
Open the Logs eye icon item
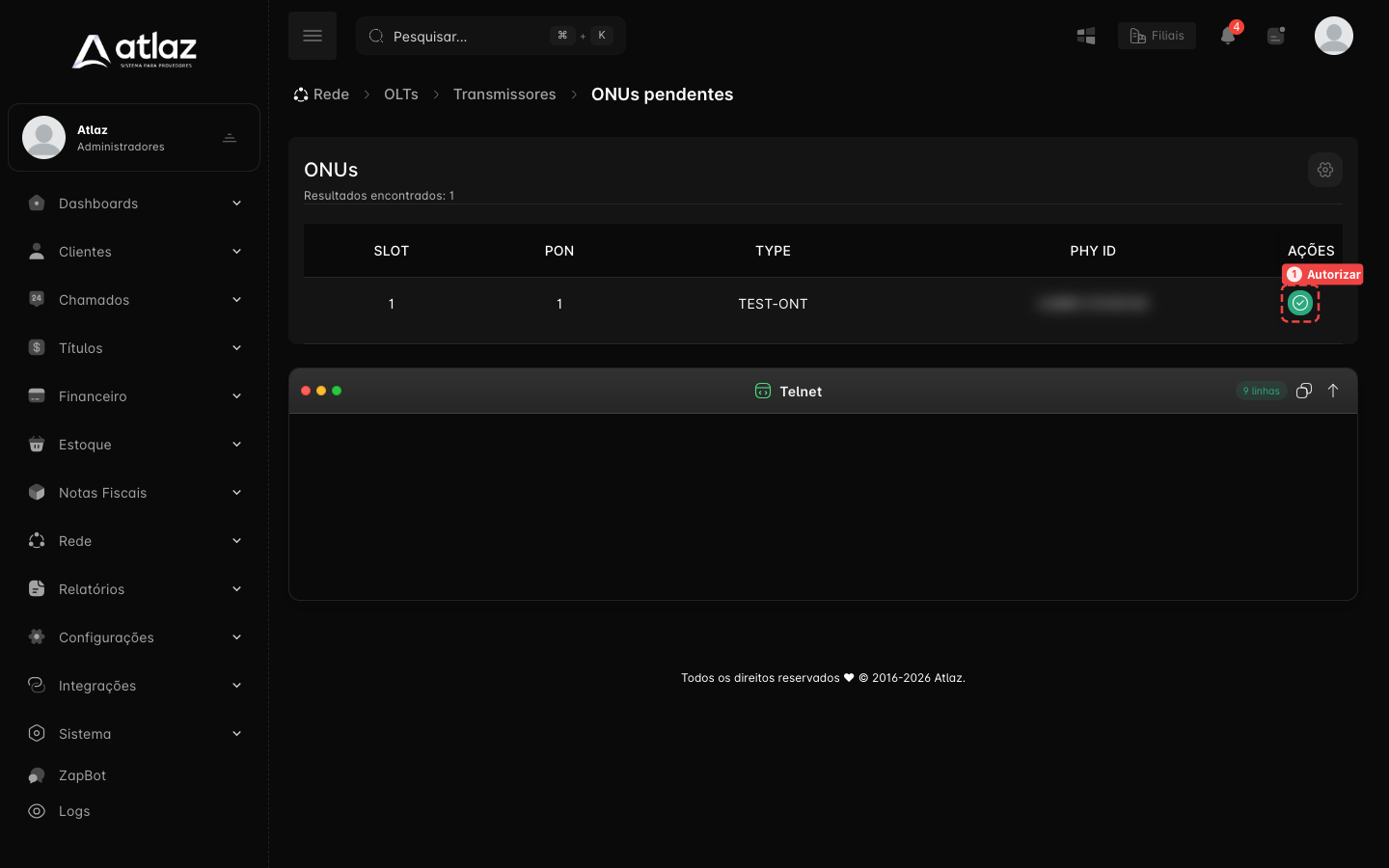pyautogui.click(x=59, y=811)
